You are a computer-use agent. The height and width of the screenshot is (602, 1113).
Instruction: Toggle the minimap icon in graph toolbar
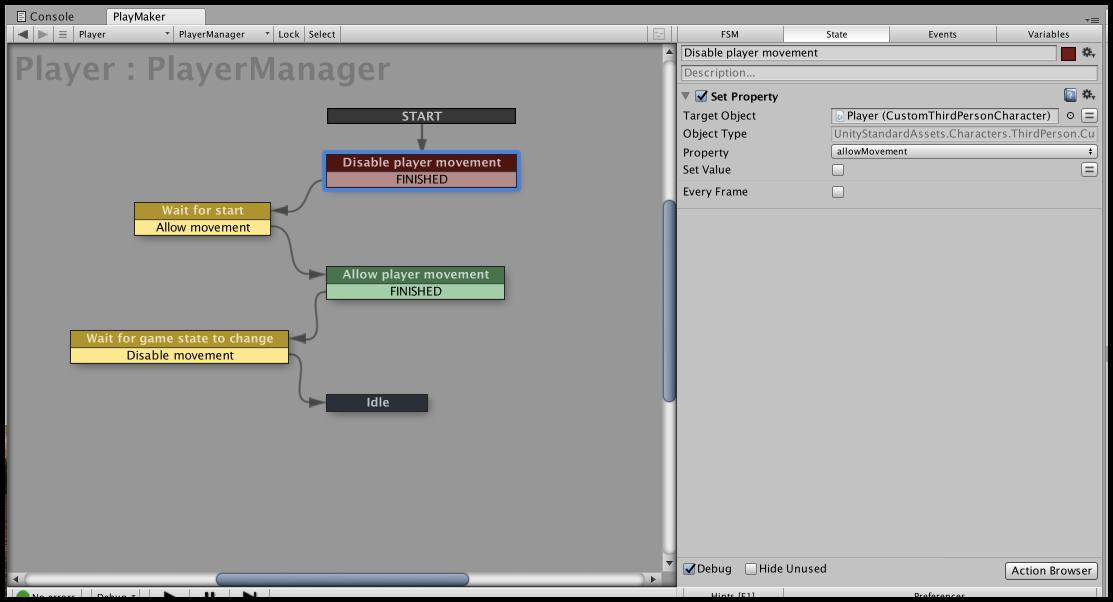tap(659, 34)
